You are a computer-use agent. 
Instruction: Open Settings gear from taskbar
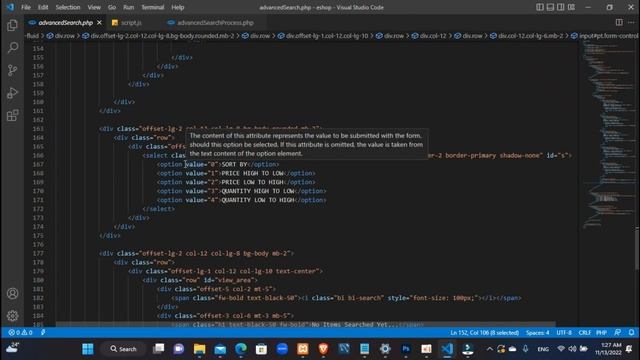click(x=385, y=349)
